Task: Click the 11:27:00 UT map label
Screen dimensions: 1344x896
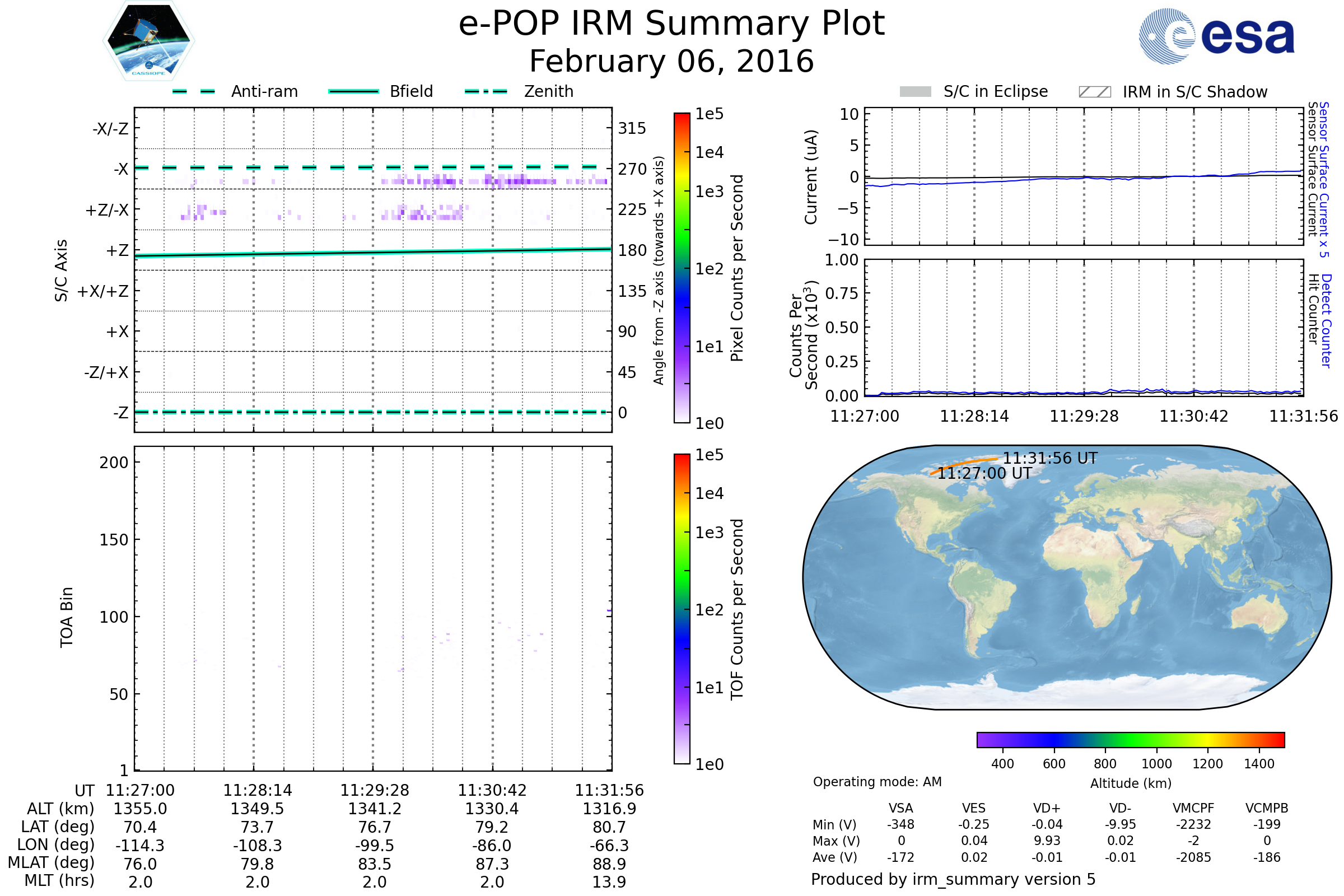Action: click(984, 473)
